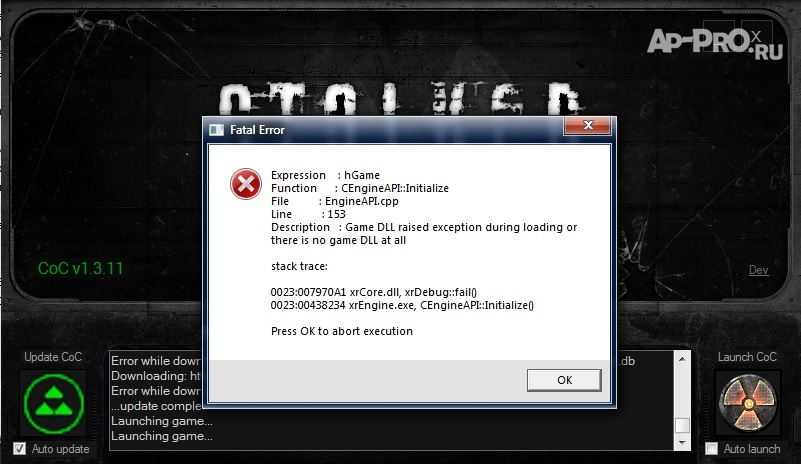Click the S.T.A.L.K.E.R. title logo
This screenshot has height=464, width=801.
point(401,98)
